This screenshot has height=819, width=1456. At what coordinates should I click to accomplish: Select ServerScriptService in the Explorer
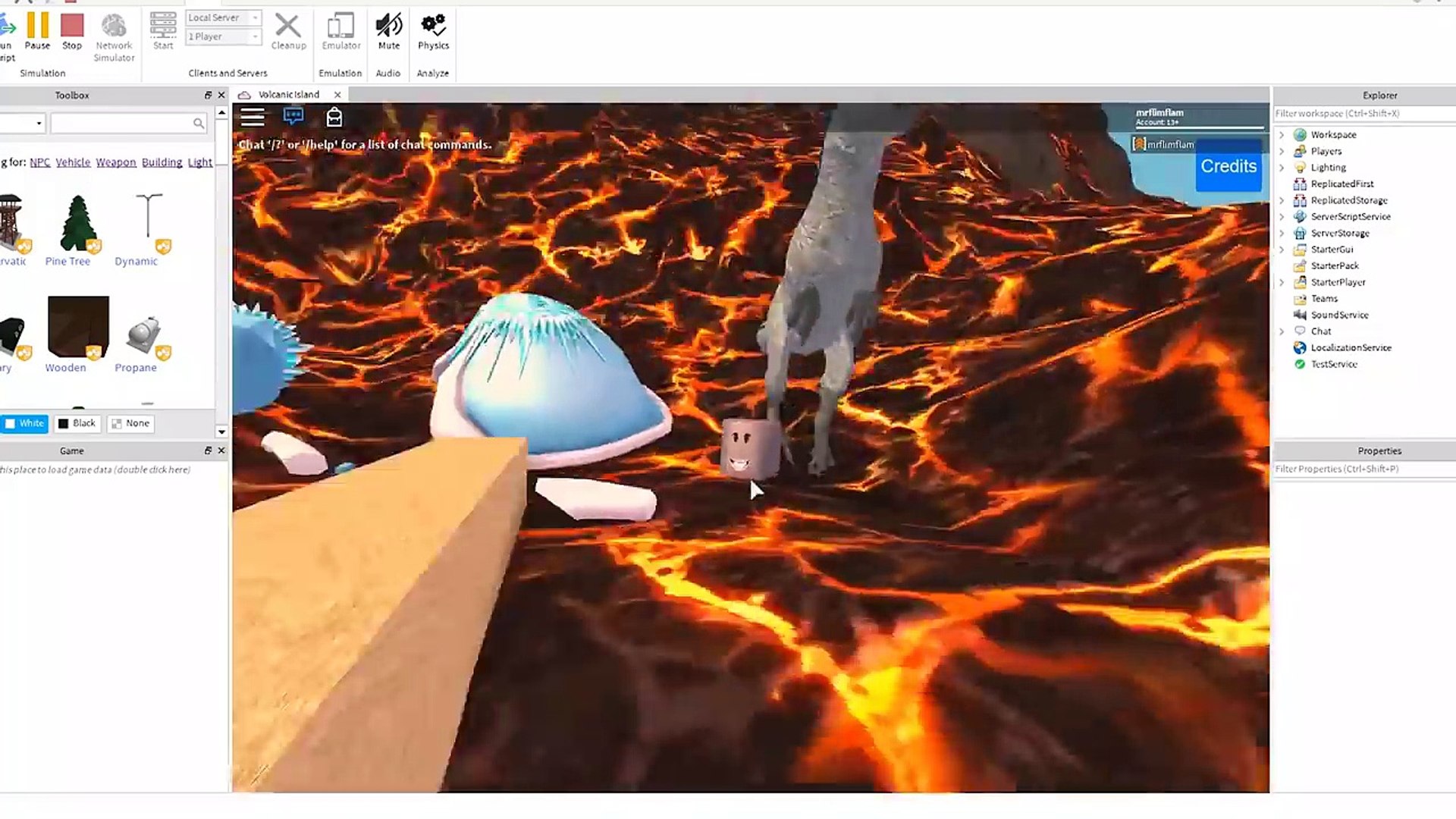(1350, 217)
